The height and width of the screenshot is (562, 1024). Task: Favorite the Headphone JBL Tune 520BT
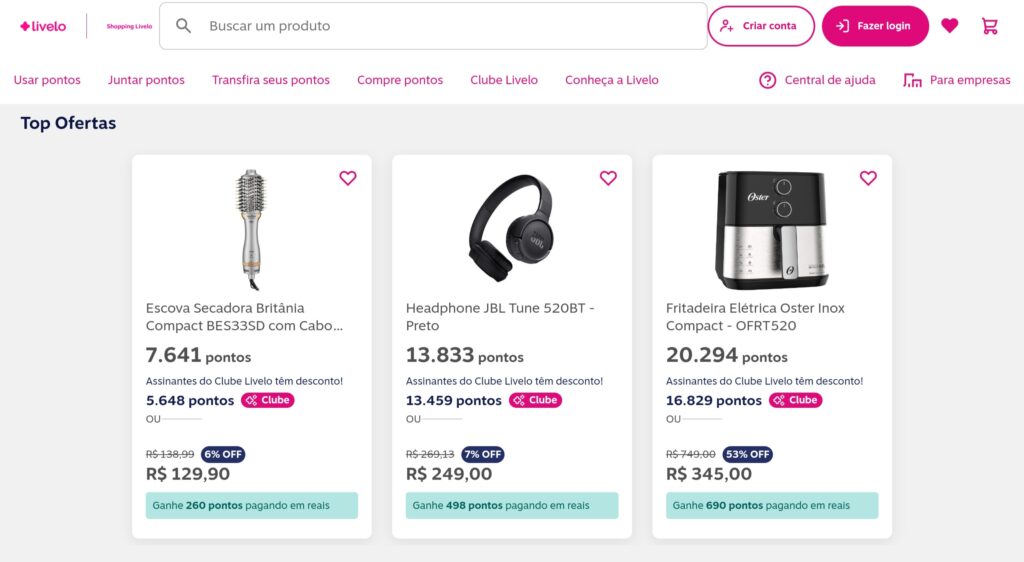(x=608, y=178)
